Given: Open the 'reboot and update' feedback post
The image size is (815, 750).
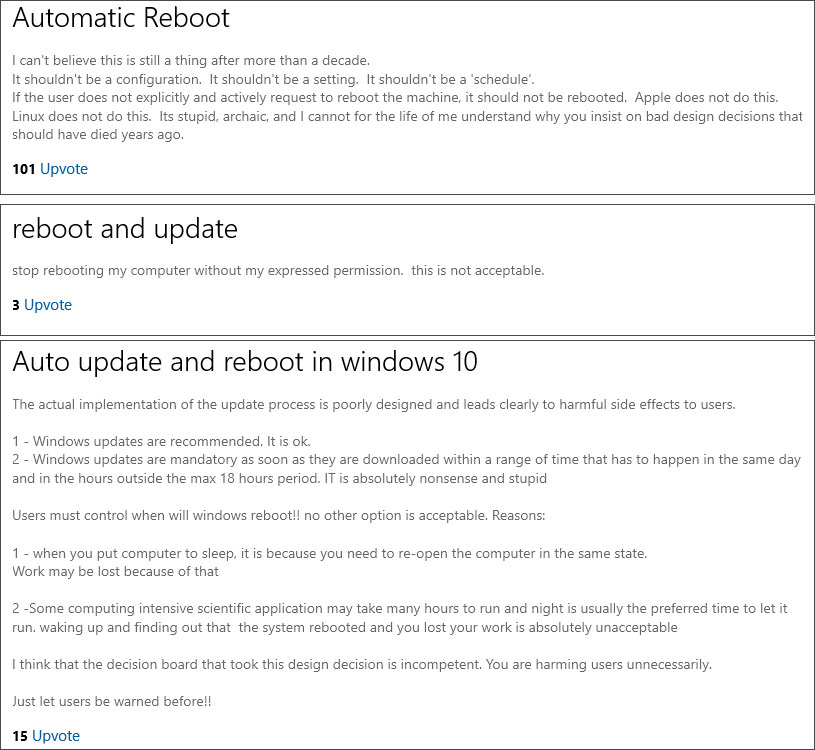Looking at the screenshot, I should [x=124, y=229].
